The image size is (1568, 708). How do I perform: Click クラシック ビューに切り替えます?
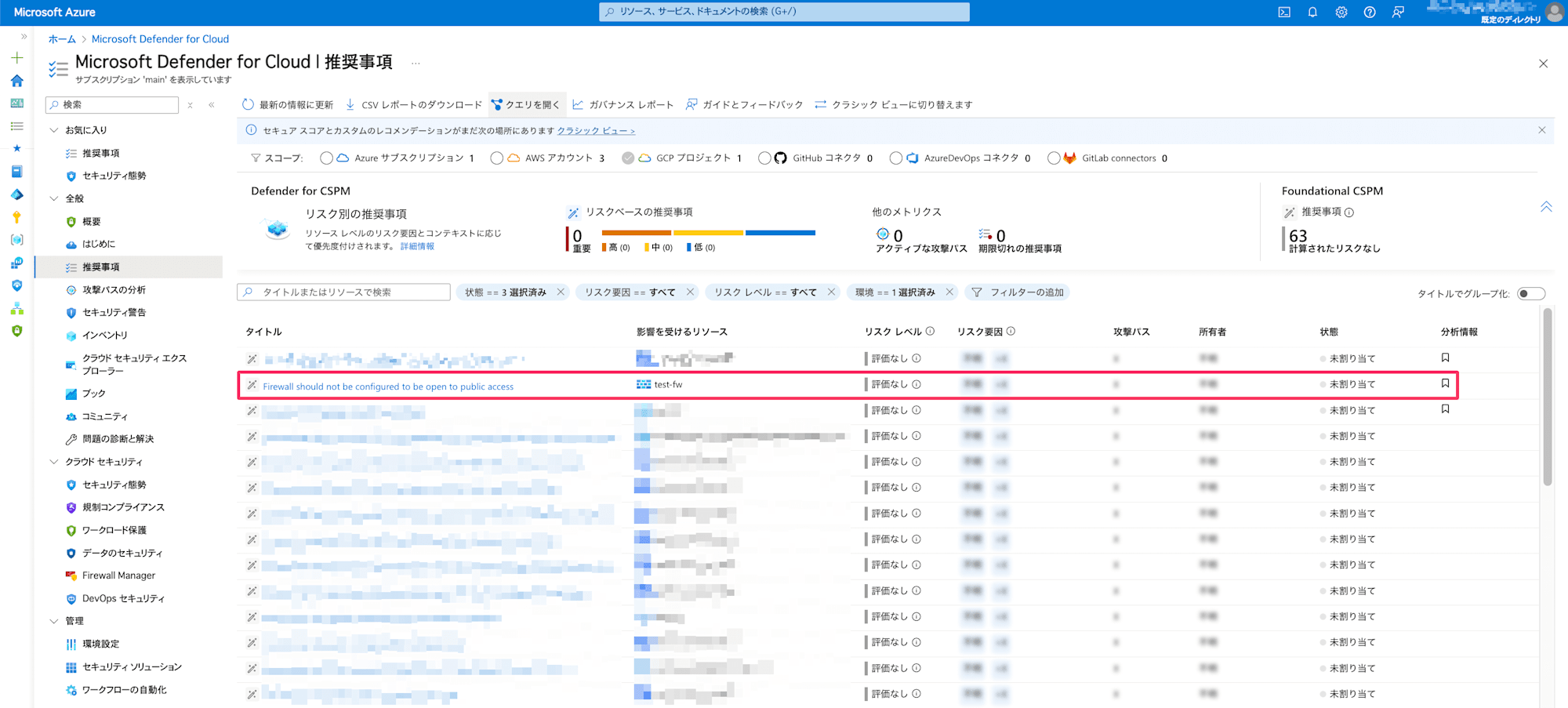click(894, 104)
